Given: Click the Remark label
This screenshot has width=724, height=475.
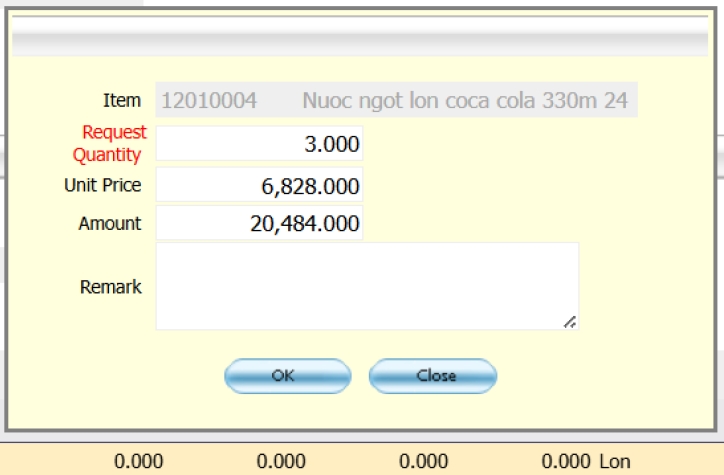Looking at the screenshot, I should pyautogui.click(x=110, y=287).
